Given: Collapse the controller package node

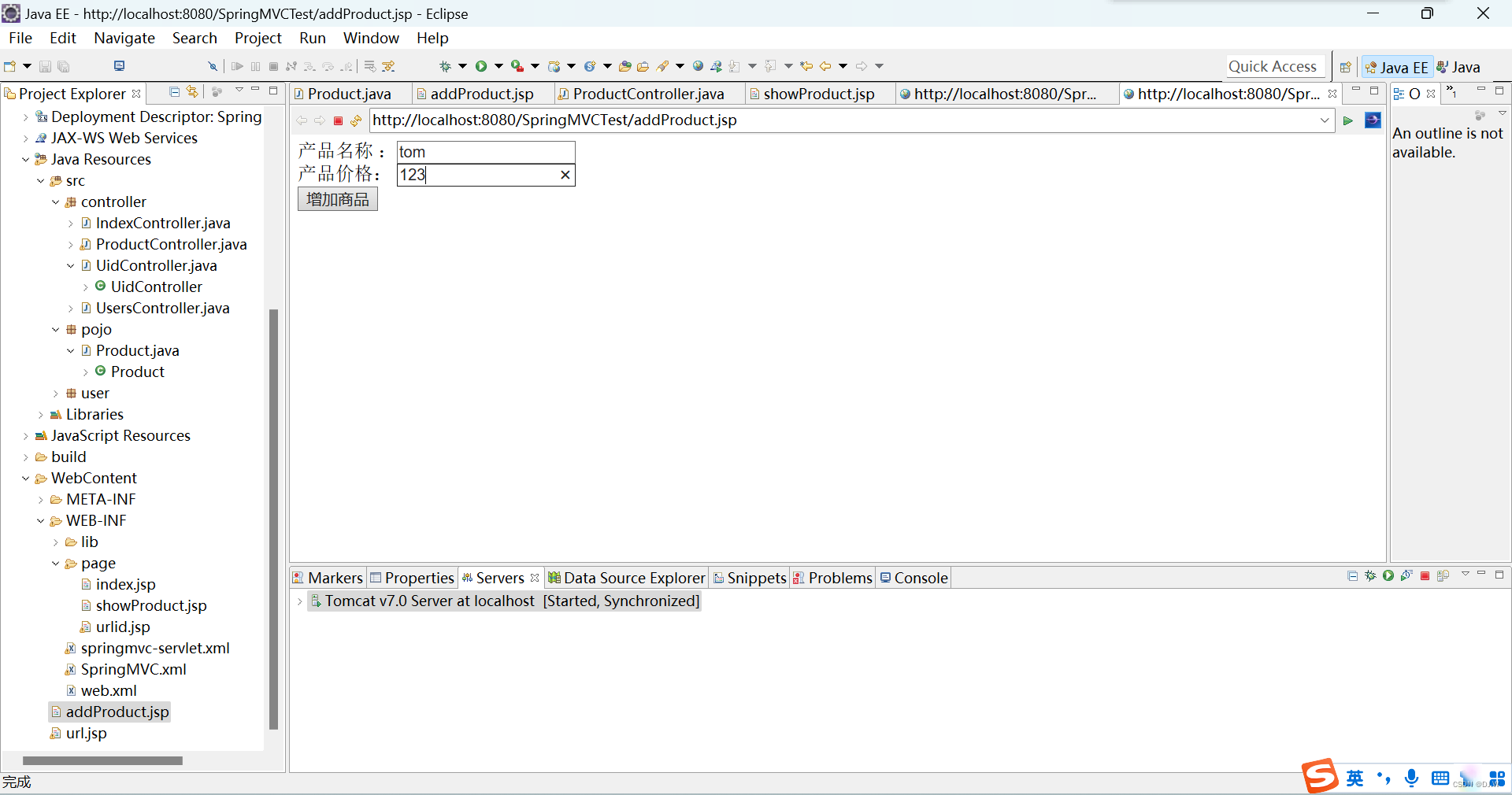Looking at the screenshot, I should pyautogui.click(x=55, y=202).
